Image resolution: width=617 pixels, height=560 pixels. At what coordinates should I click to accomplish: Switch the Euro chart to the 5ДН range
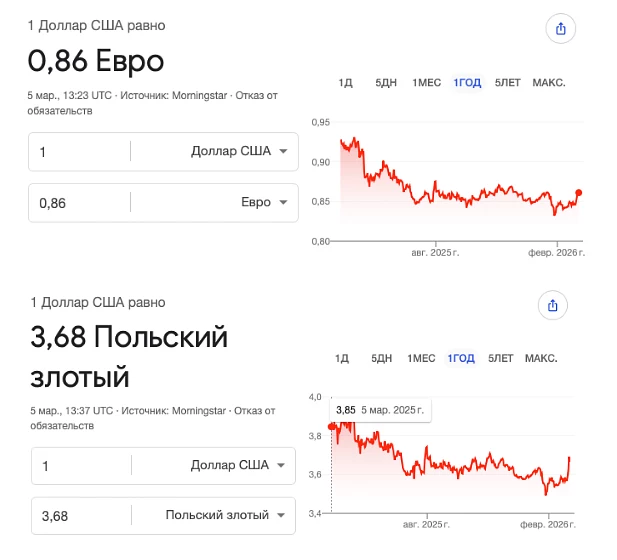coord(385,82)
